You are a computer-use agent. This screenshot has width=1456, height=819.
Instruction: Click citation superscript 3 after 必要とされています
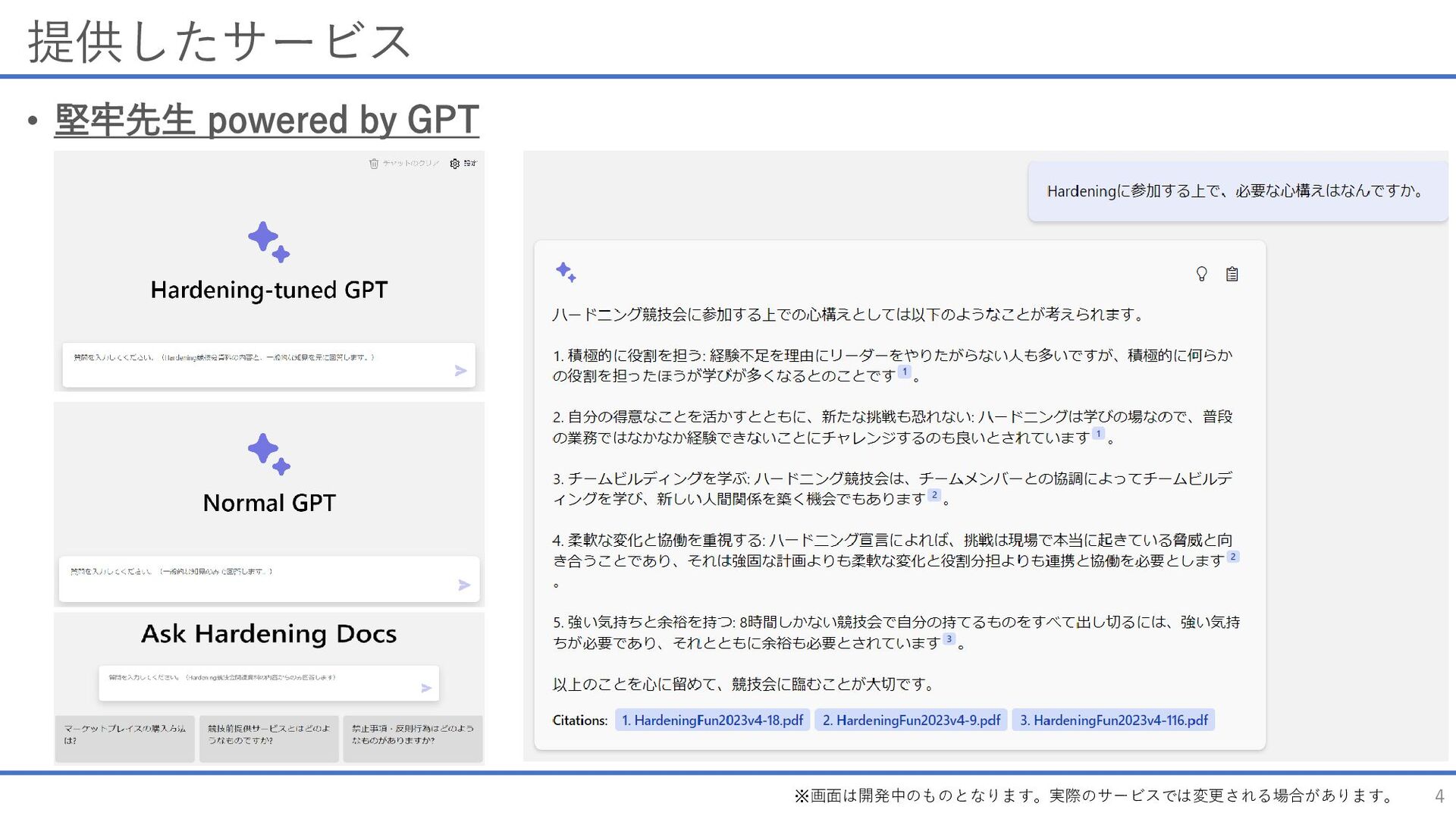pyautogui.click(x=949, y=639)
